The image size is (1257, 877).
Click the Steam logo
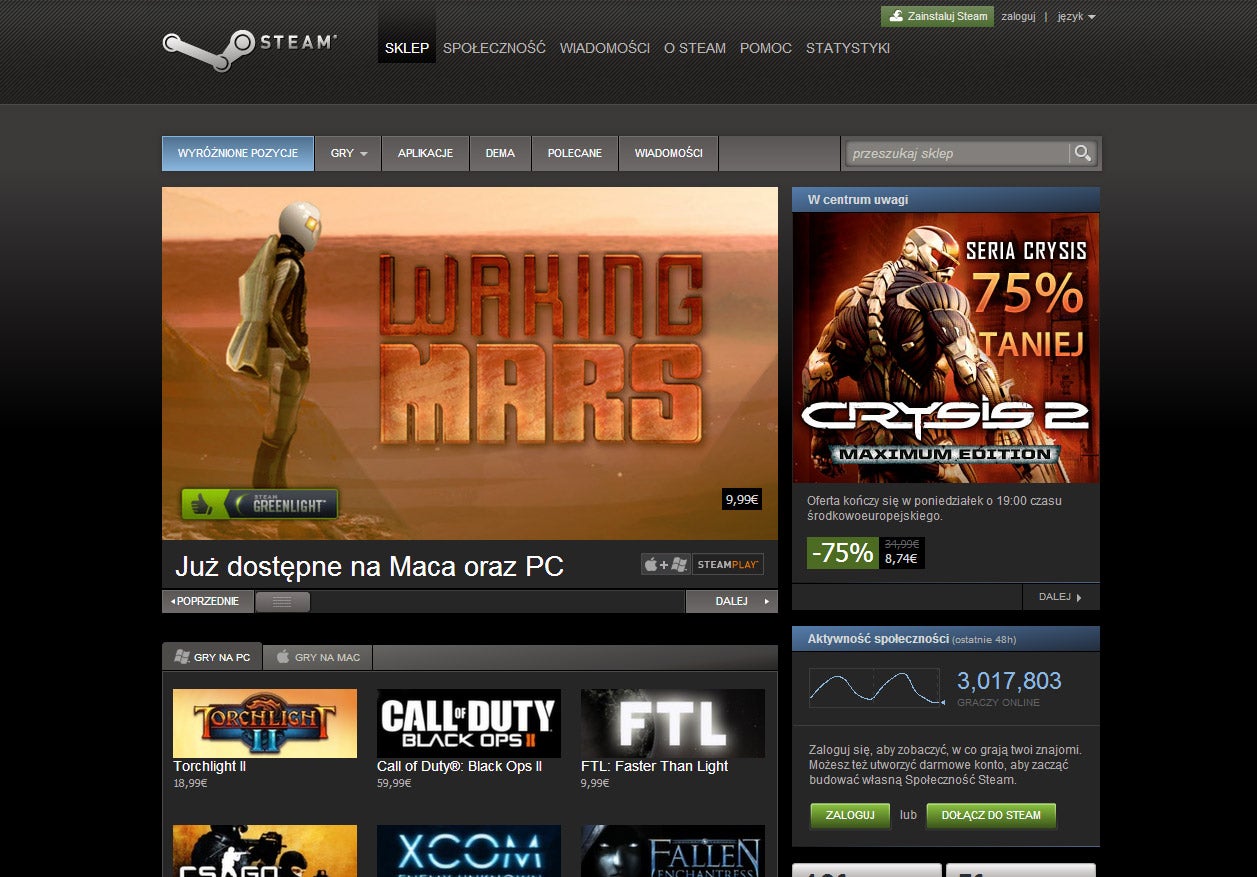point(250,48)
